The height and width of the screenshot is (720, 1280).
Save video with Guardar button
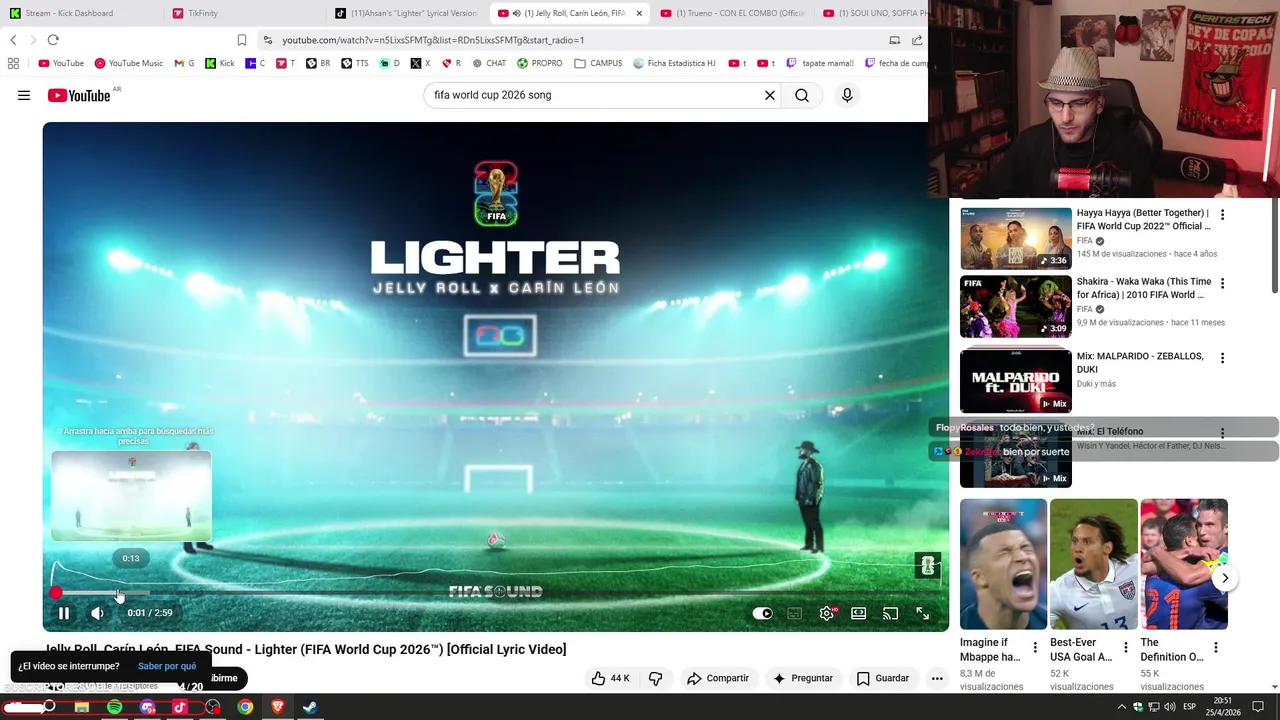tap(883, 678)
